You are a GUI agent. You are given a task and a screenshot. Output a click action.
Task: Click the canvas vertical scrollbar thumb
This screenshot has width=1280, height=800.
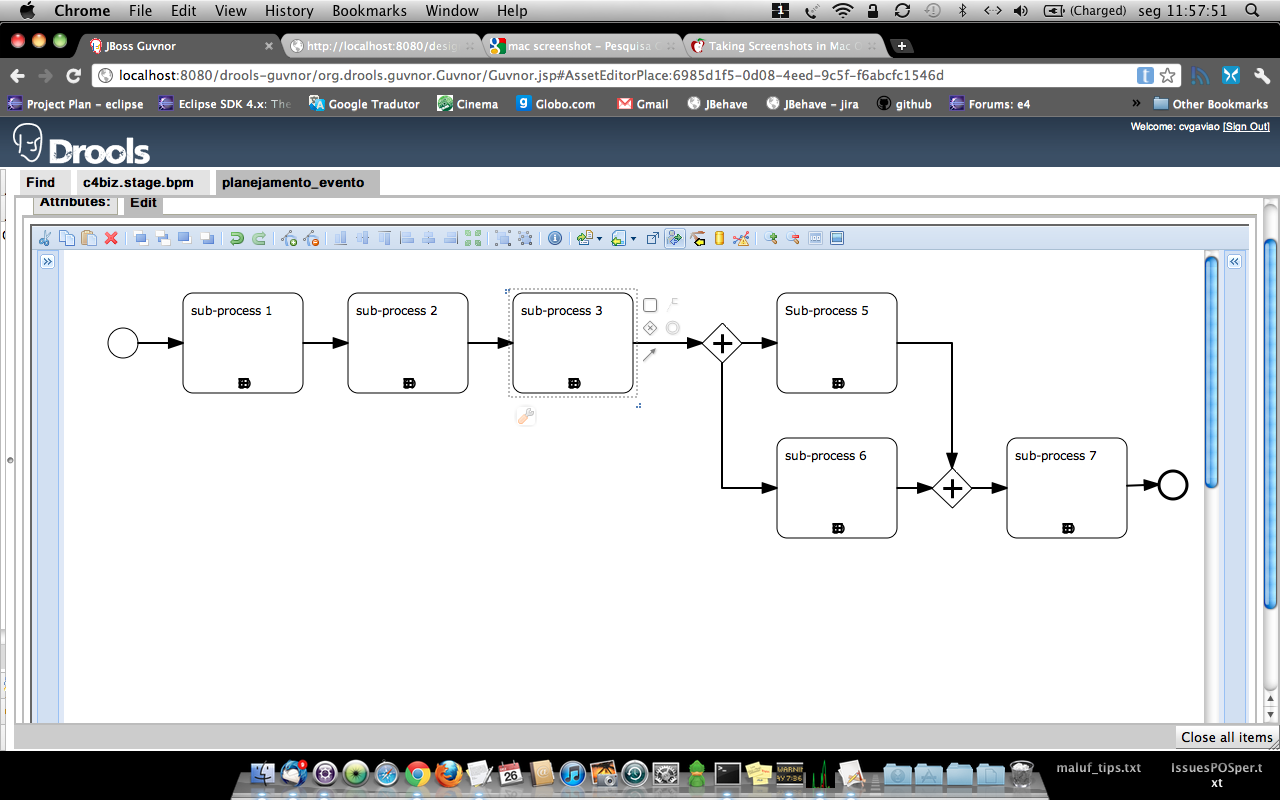pos(1211,370)
